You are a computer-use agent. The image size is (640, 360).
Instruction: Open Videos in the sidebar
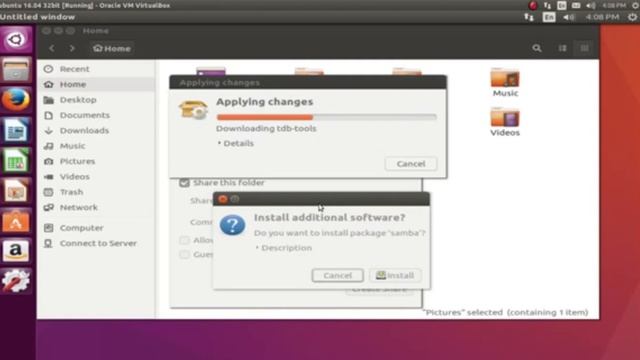(96, 177)
